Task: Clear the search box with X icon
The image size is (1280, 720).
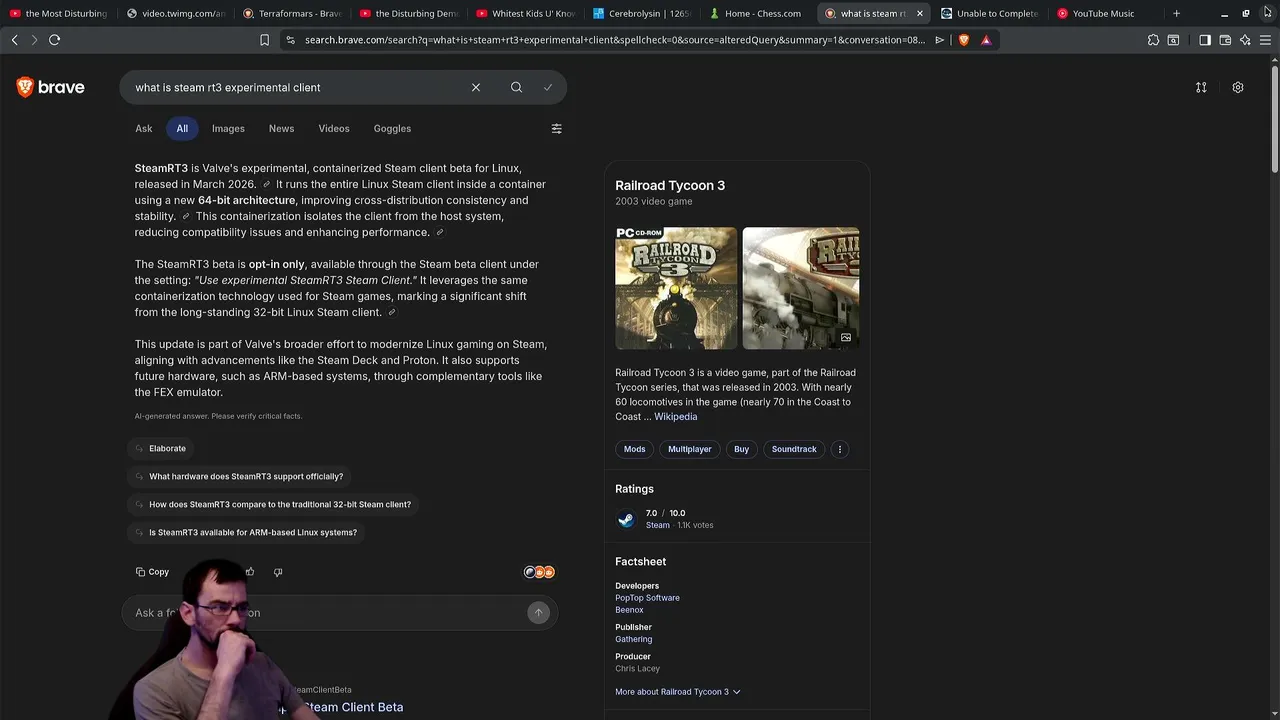Action: [x=476, y=87]
